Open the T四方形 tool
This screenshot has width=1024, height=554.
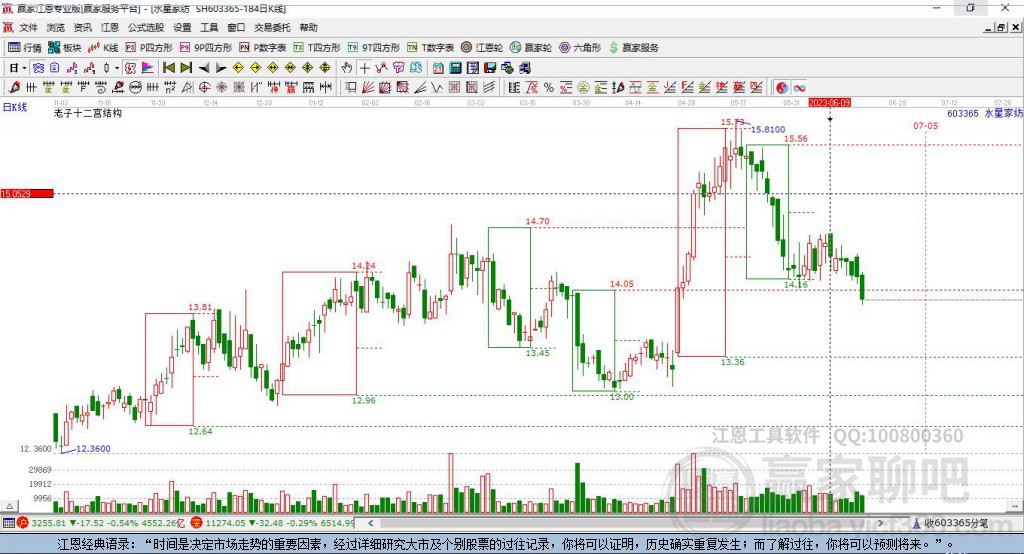tap(317, 48)
